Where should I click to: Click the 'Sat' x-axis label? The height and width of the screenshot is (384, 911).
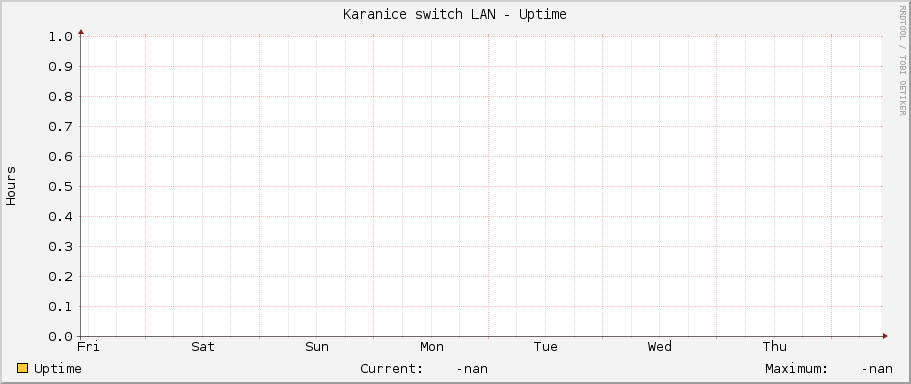coord(203,347)
